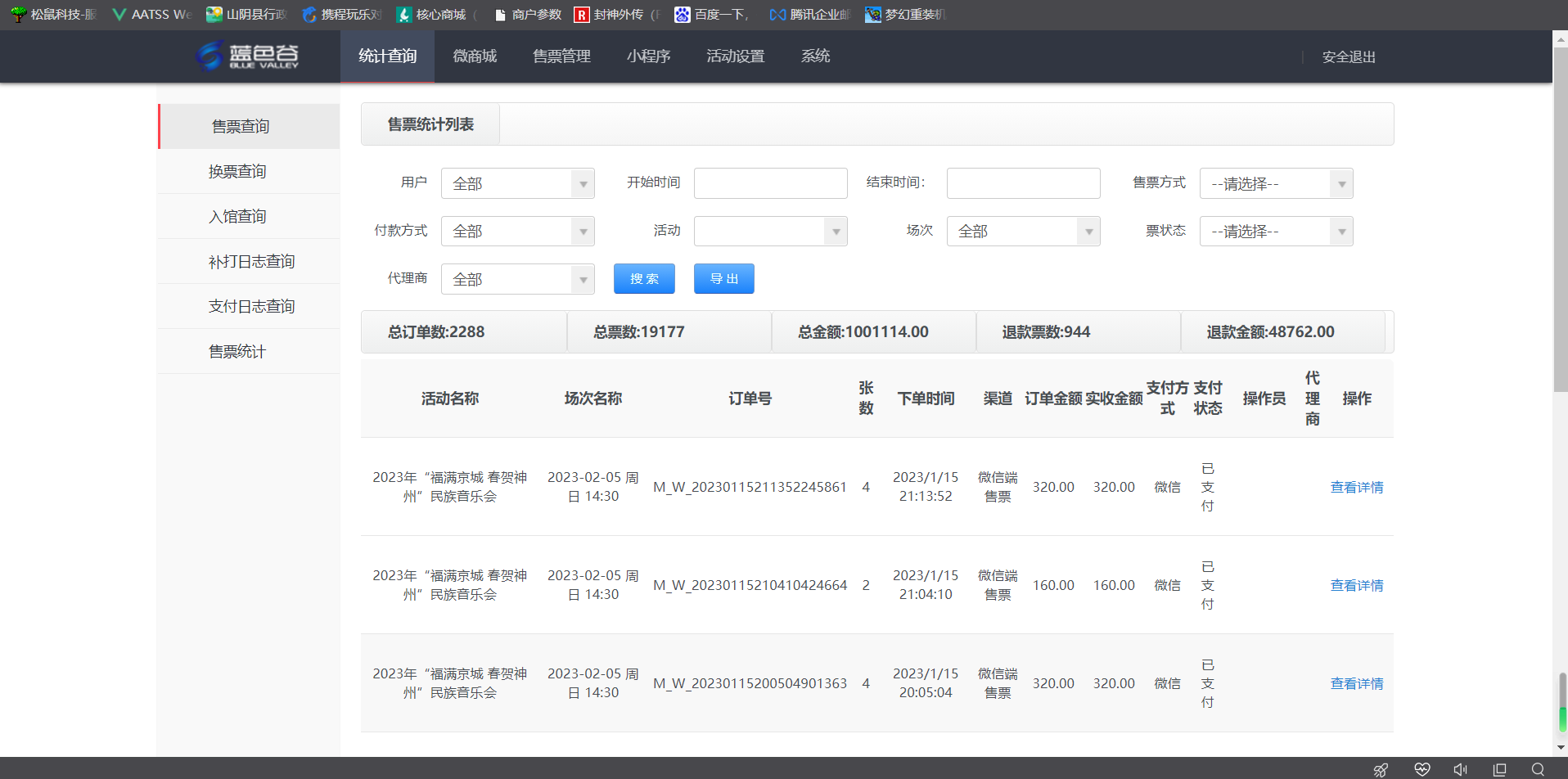Click the speaker sound icon in status bar
Image resolution: width=1568 pixels, height=779 pixels.
click(x=1461, y=769)
